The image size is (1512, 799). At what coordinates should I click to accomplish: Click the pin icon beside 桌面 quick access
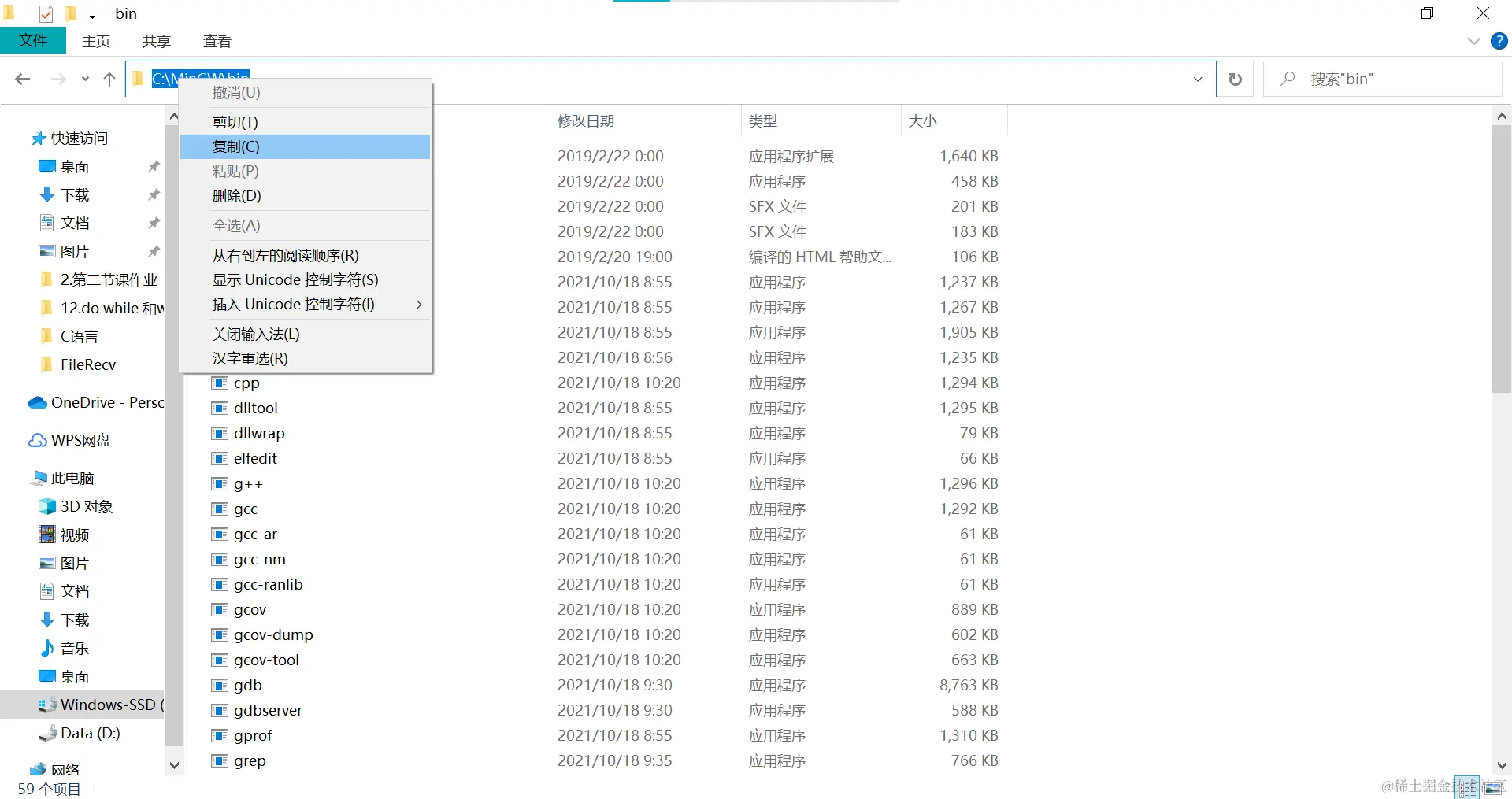(x=154, y=166)
